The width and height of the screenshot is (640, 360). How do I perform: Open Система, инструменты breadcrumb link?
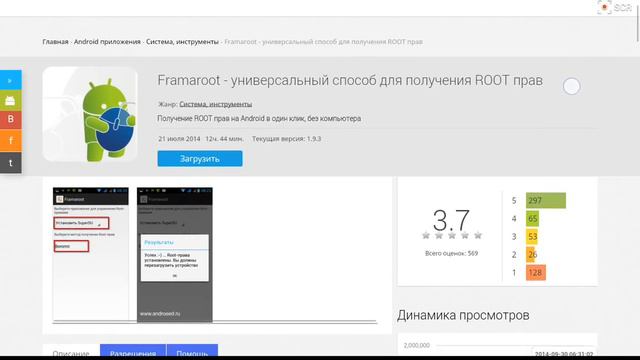tap(182, 42)
